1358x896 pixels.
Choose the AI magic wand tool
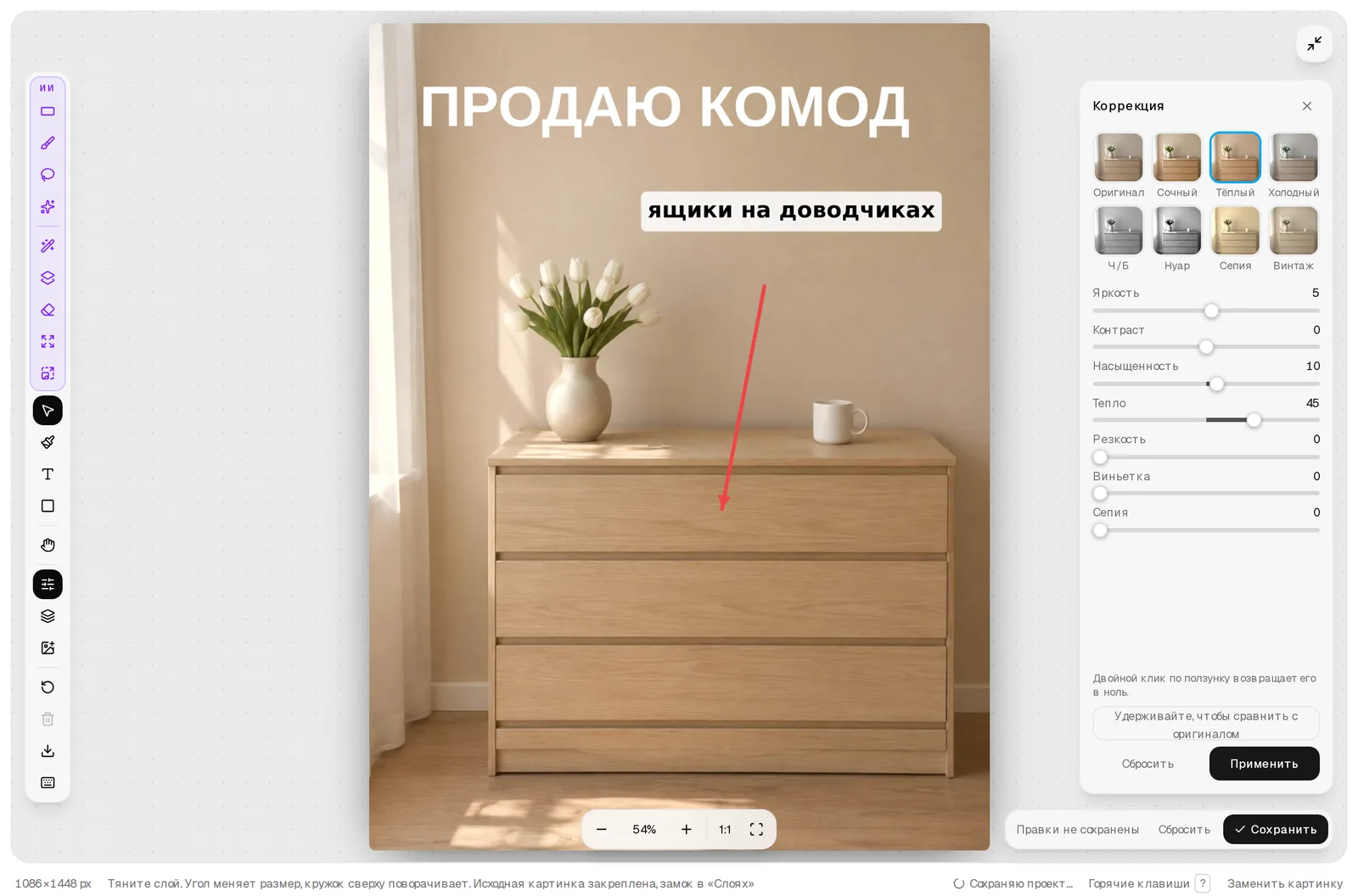(48, 246)
